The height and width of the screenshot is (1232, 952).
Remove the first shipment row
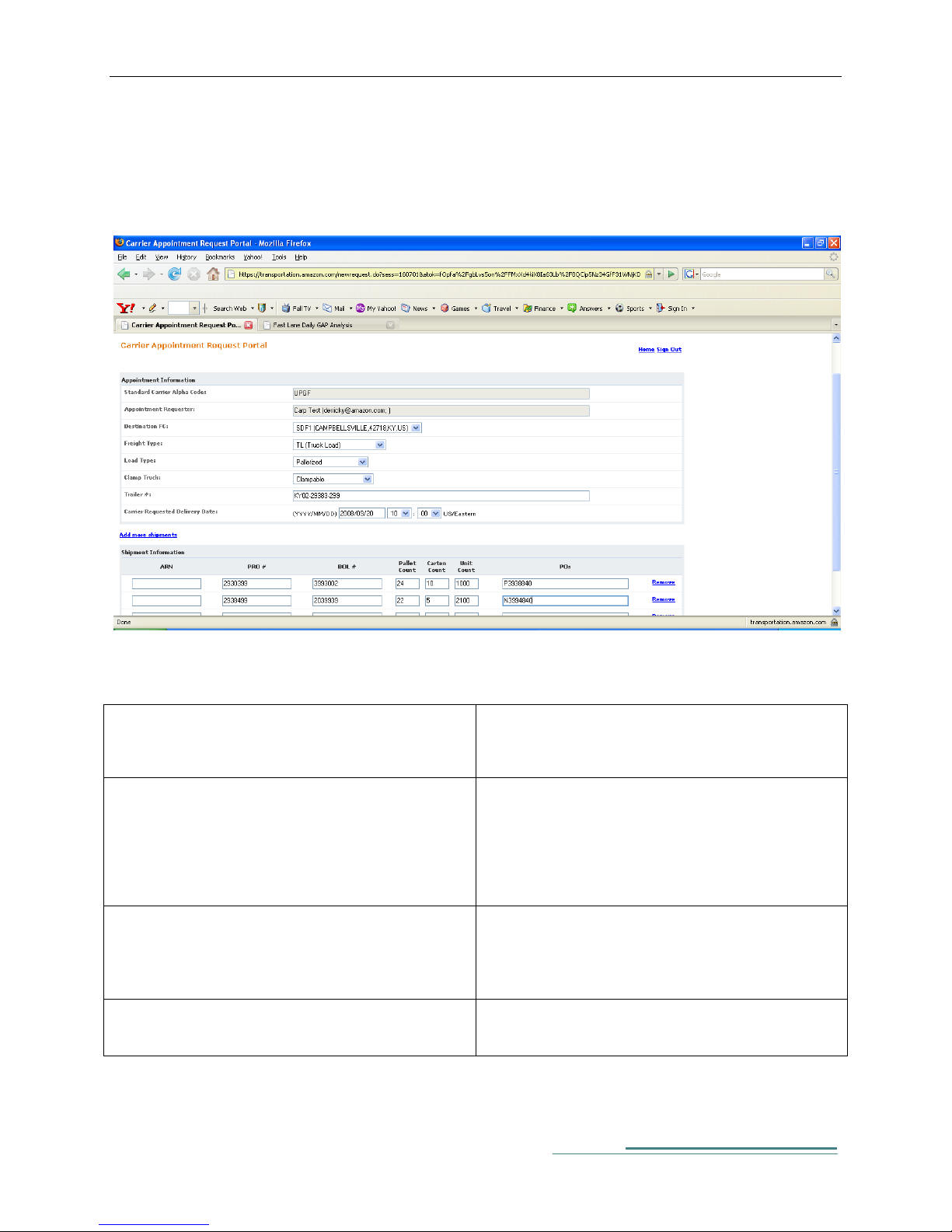tap(663, 582)
